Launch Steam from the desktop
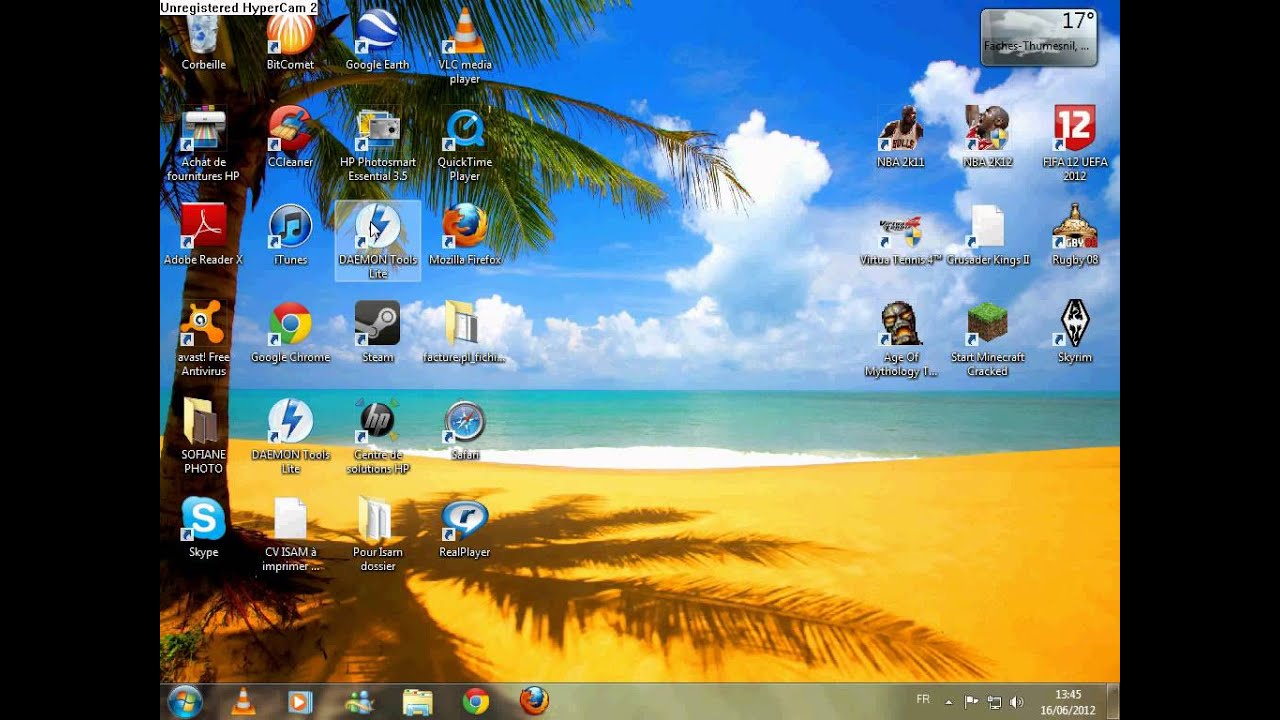 [x=377, y=332]
